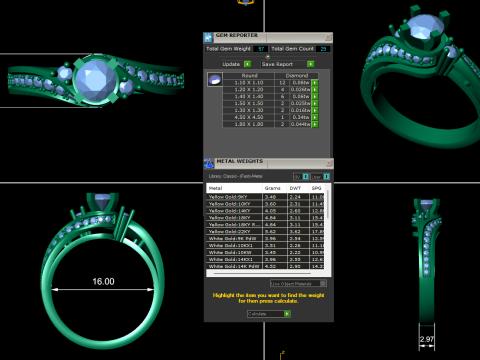Click green arrow for 1.00 X 1.00 row

click(315, 124)
